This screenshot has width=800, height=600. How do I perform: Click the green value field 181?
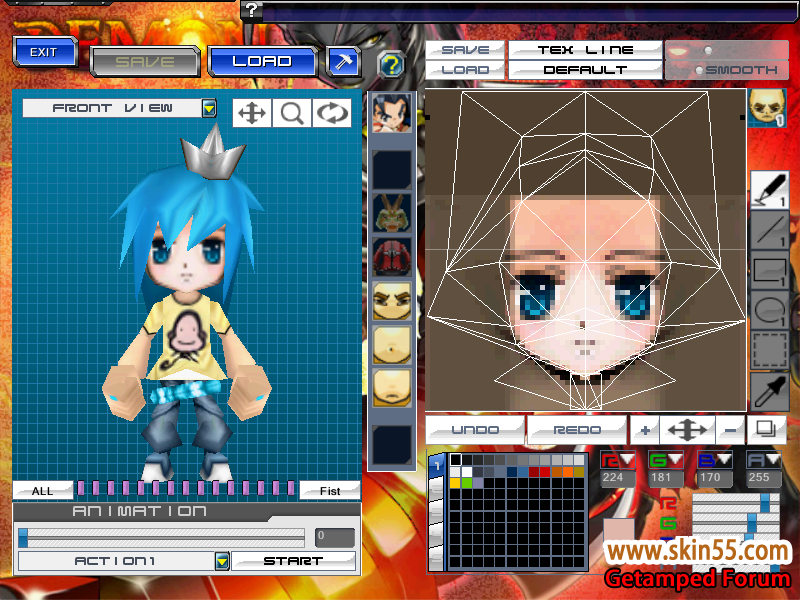pyautogui.click(x=666, y=478)
